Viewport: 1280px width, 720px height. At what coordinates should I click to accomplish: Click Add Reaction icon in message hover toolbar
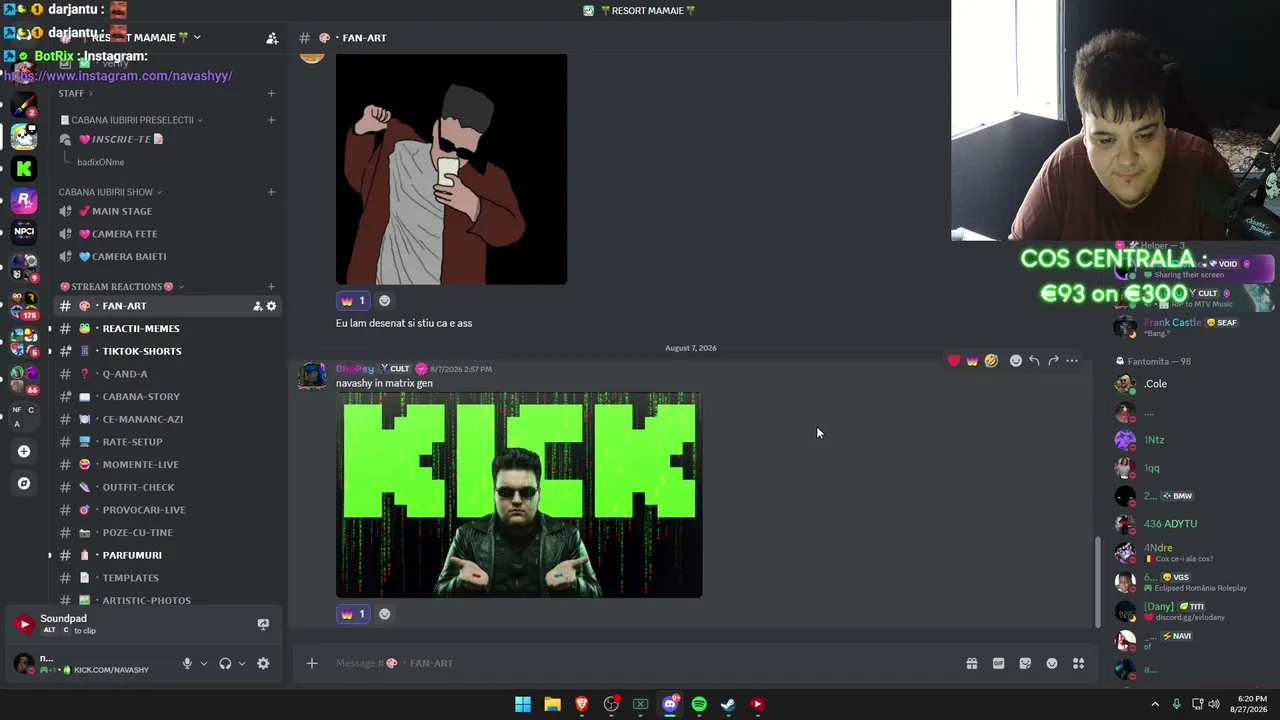[1015, 361]
